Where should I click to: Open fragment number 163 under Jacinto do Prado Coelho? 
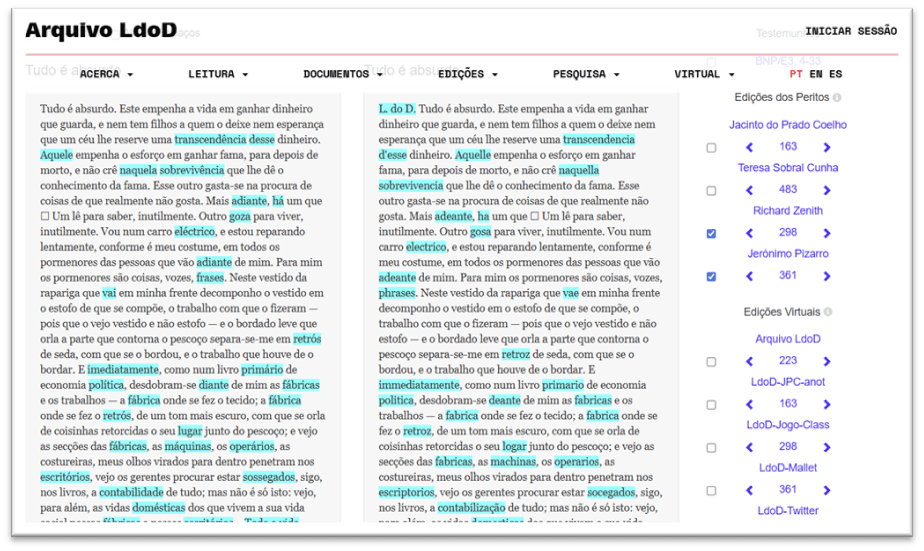point(788,146)
